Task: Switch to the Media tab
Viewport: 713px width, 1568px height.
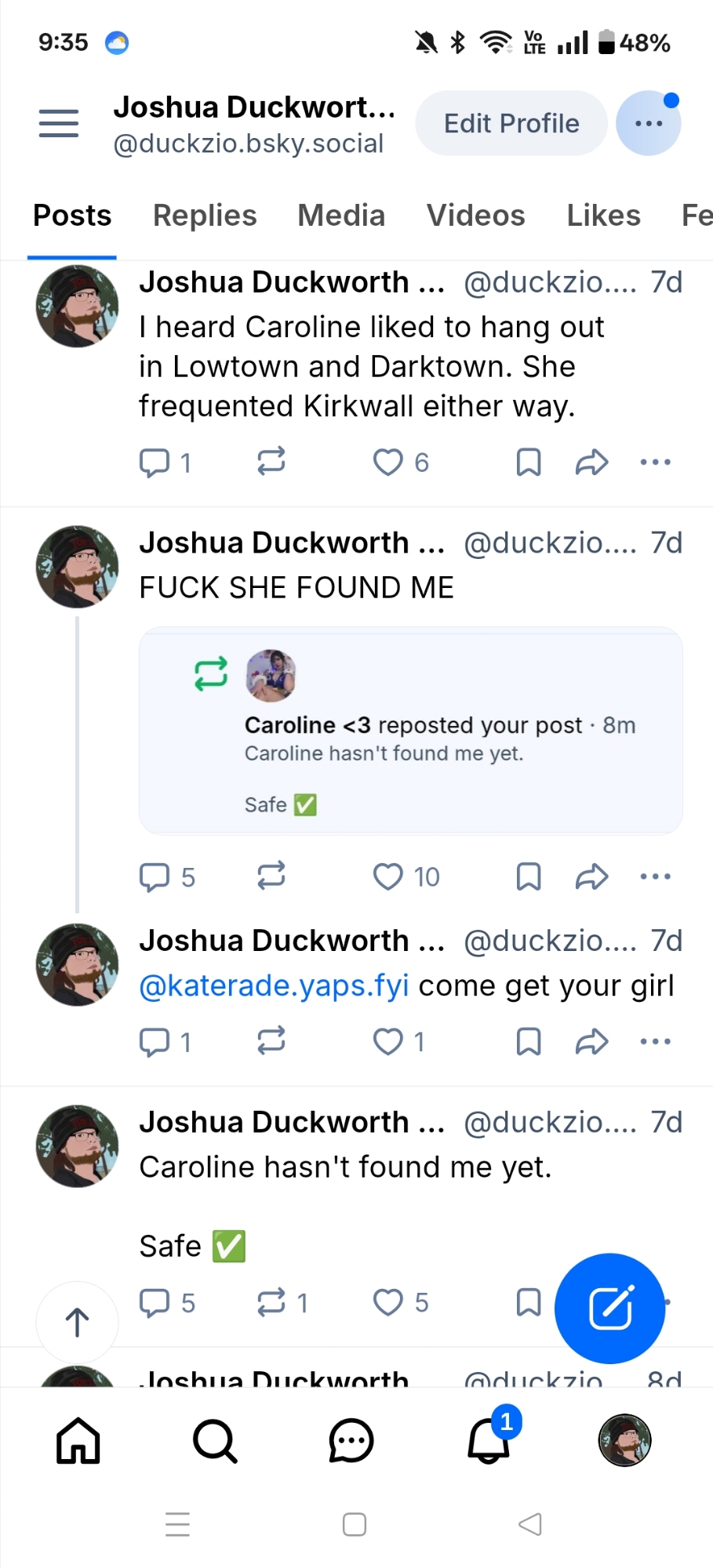Action: pos(341,216)
